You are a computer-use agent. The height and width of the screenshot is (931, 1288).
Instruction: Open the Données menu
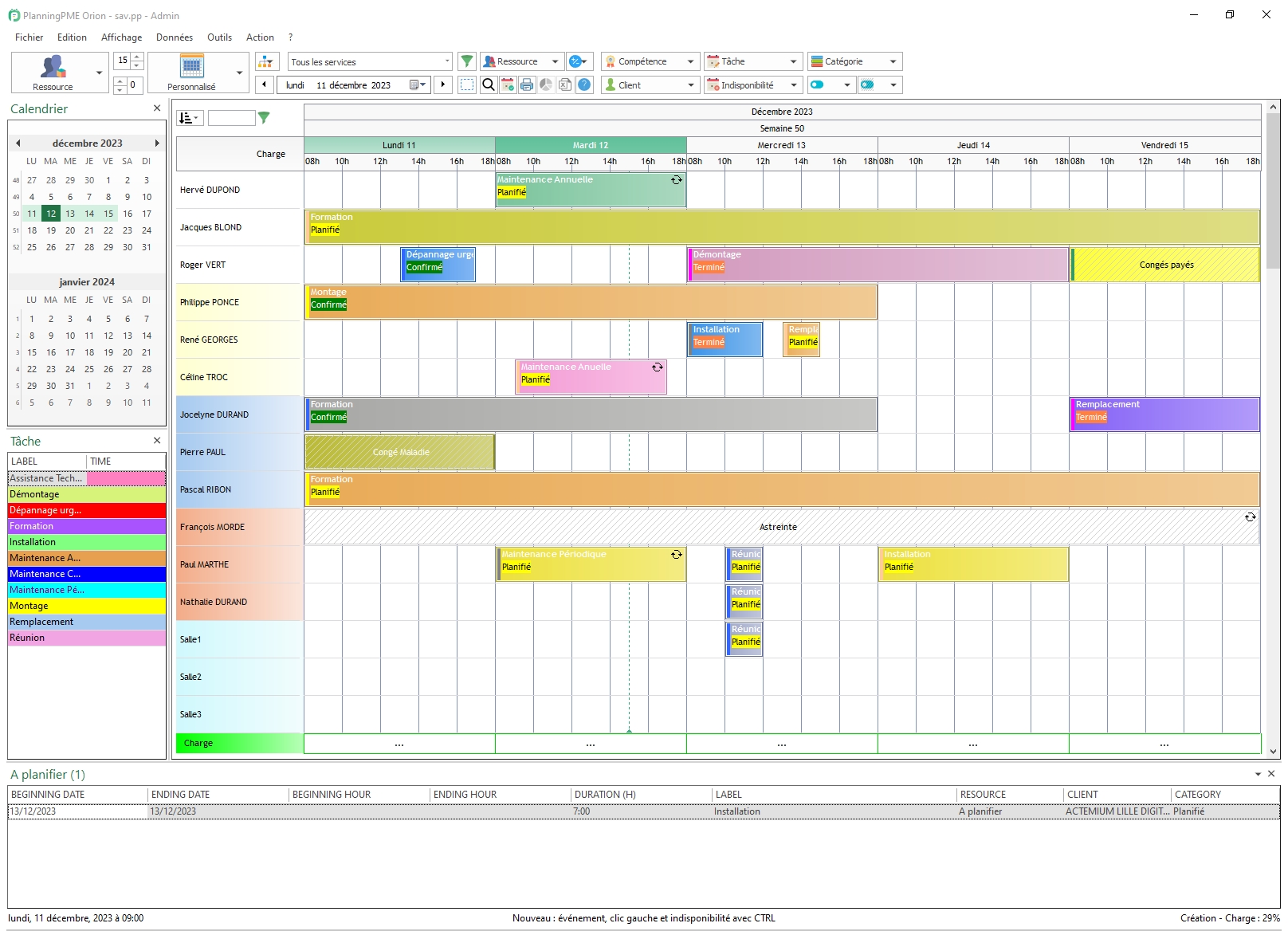175,37
